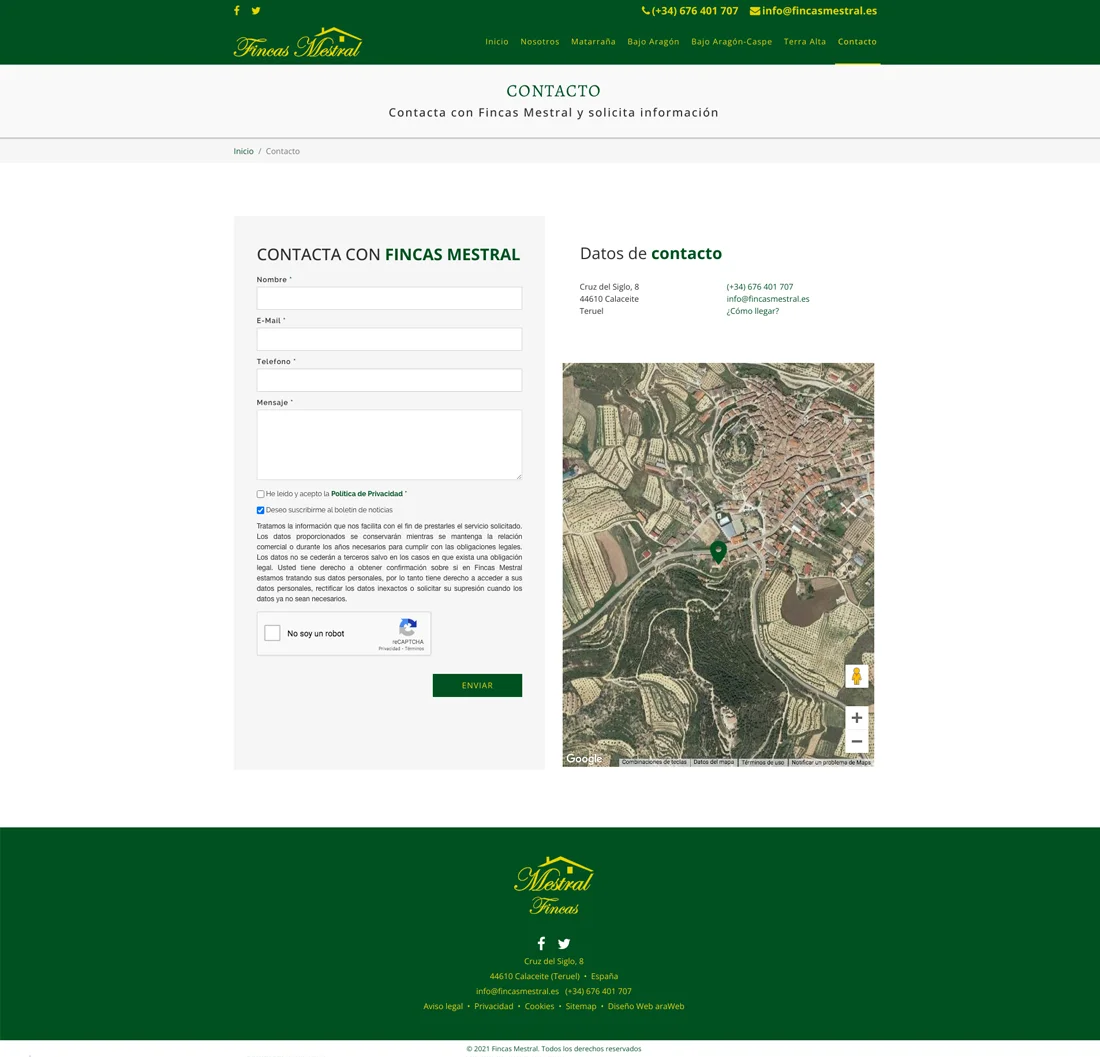The height and width of the screenshot is (1057, 1100).
Task: Zoom out the map with minus button
Action: 857,741
